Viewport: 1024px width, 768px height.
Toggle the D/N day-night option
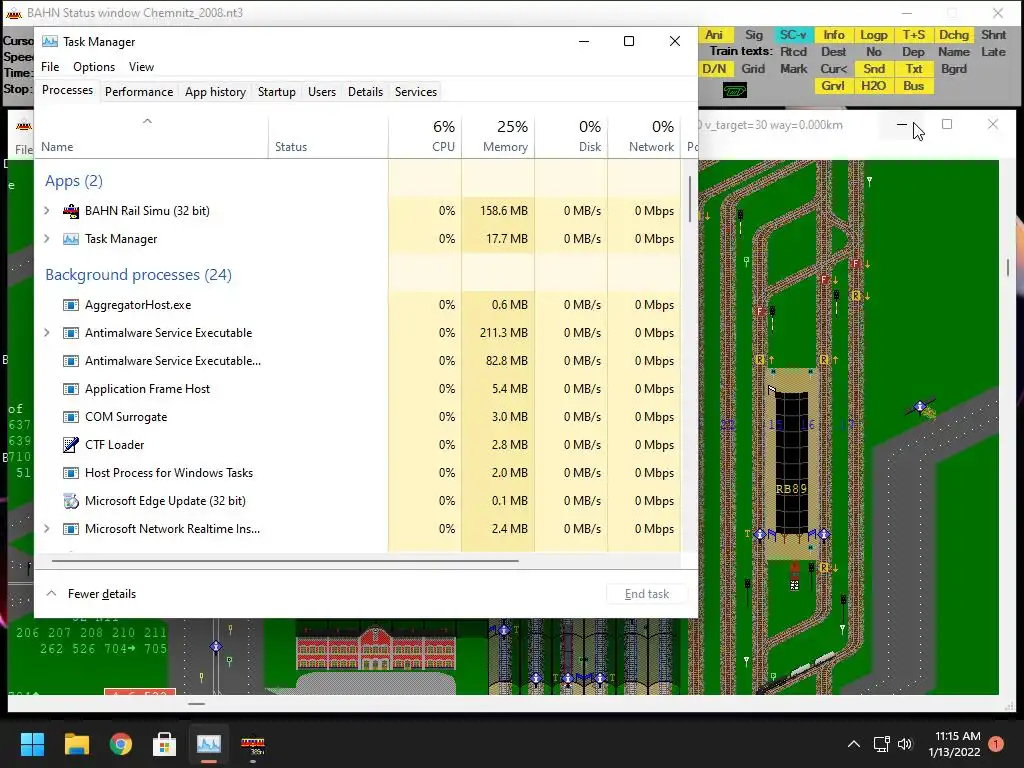point(714,69)
